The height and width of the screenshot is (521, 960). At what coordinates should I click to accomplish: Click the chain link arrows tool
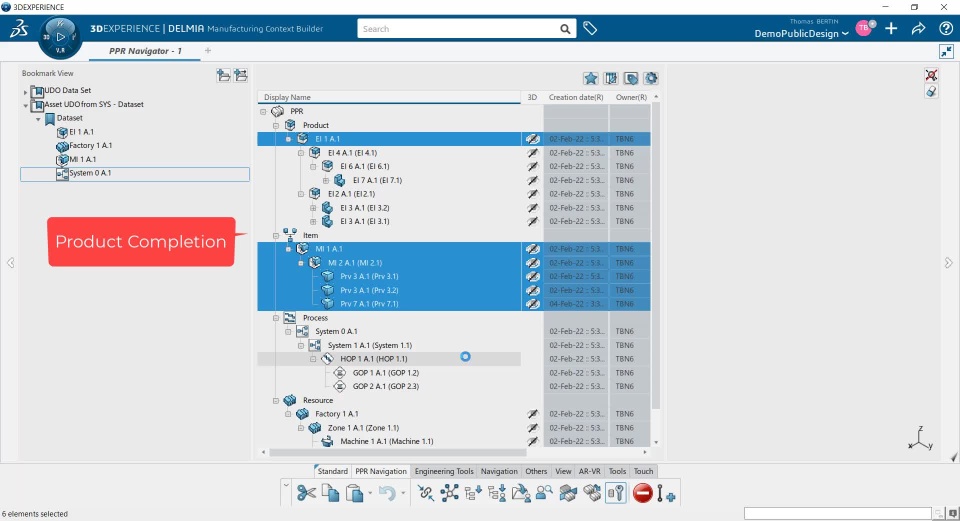[426, 493]
